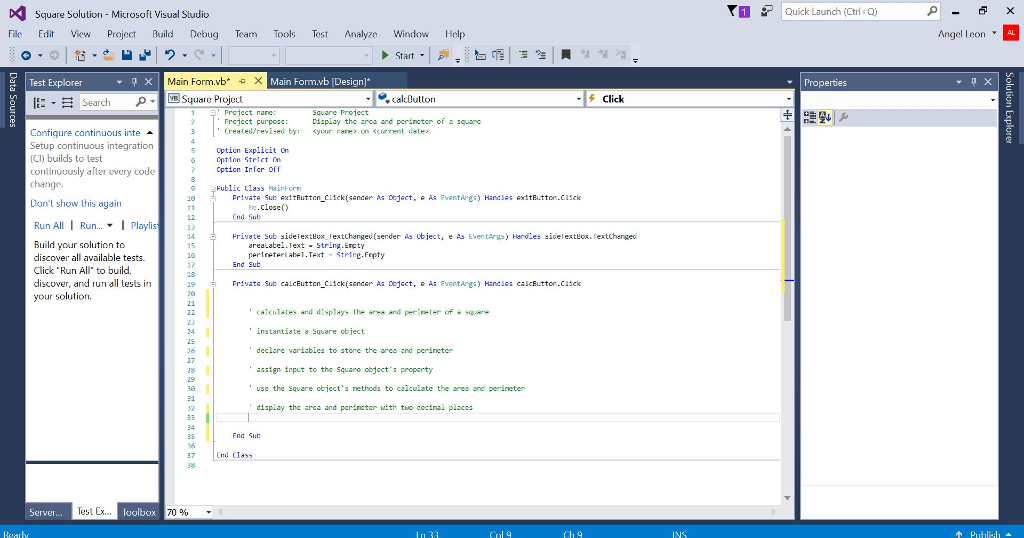Click the Properties Alphabetical sort icon
Image resolution: width=1024 pixels, height=538 pixels.
[825, 118]
